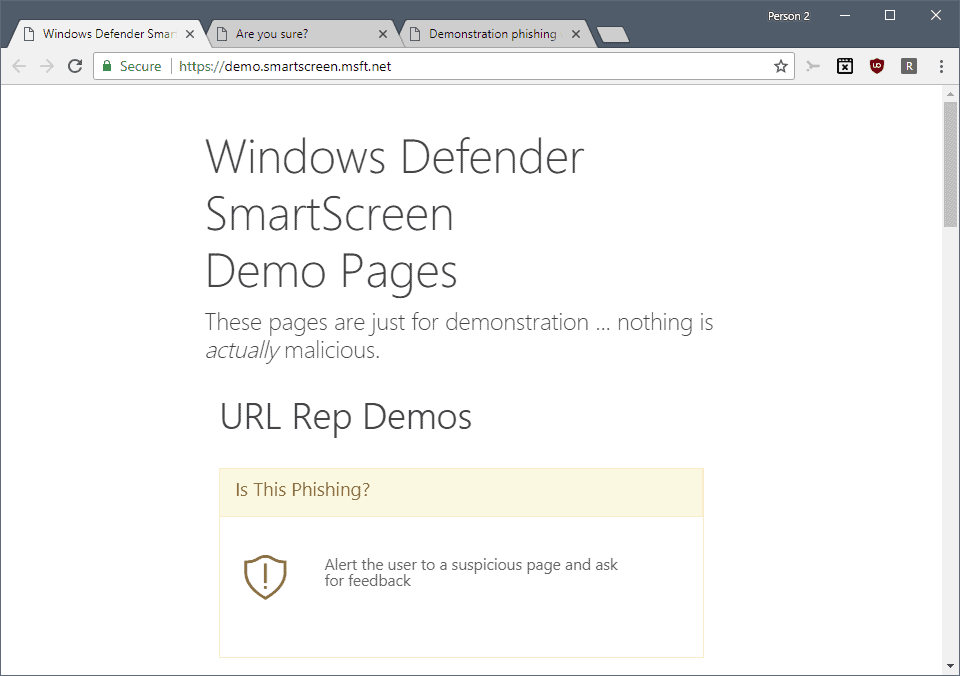Screen dimensions: 960x676
Task: Open a new tab with the new tab button
Action: [x=613, y=33]
